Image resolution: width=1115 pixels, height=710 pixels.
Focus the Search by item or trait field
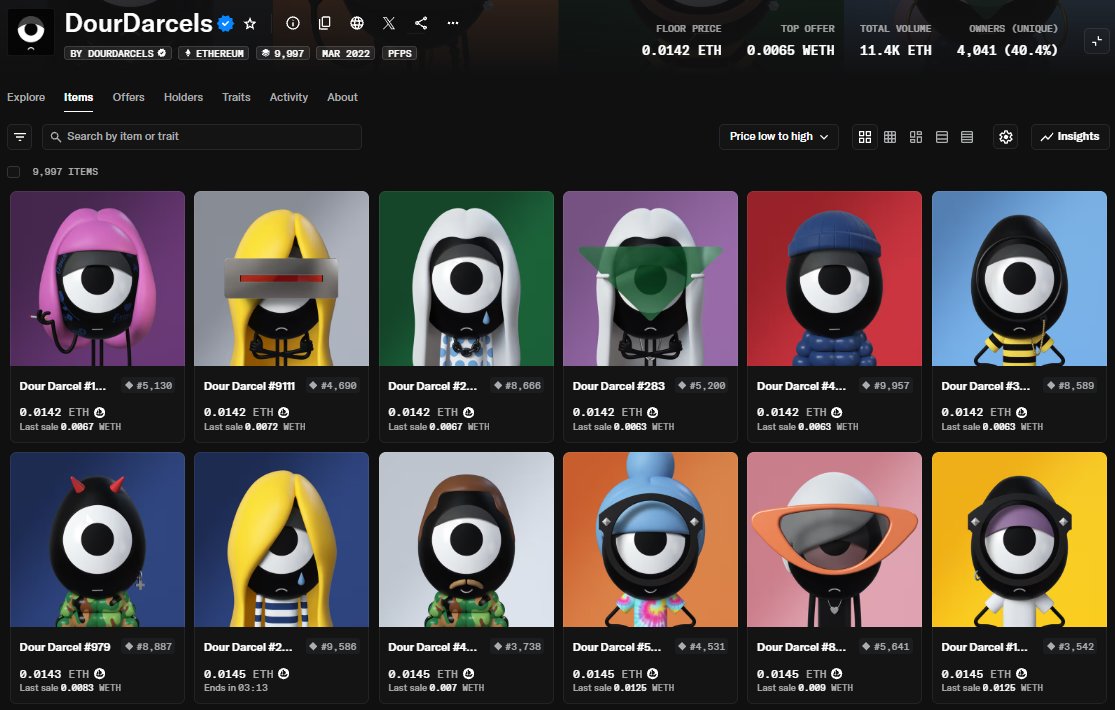coord(202,137)
